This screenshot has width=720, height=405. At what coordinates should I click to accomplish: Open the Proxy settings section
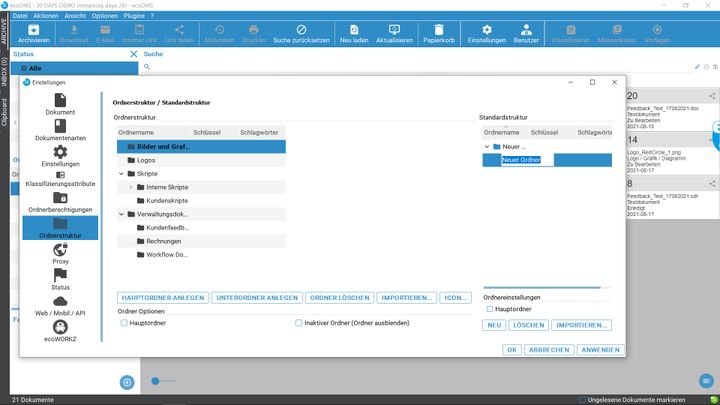pos(60,254)
